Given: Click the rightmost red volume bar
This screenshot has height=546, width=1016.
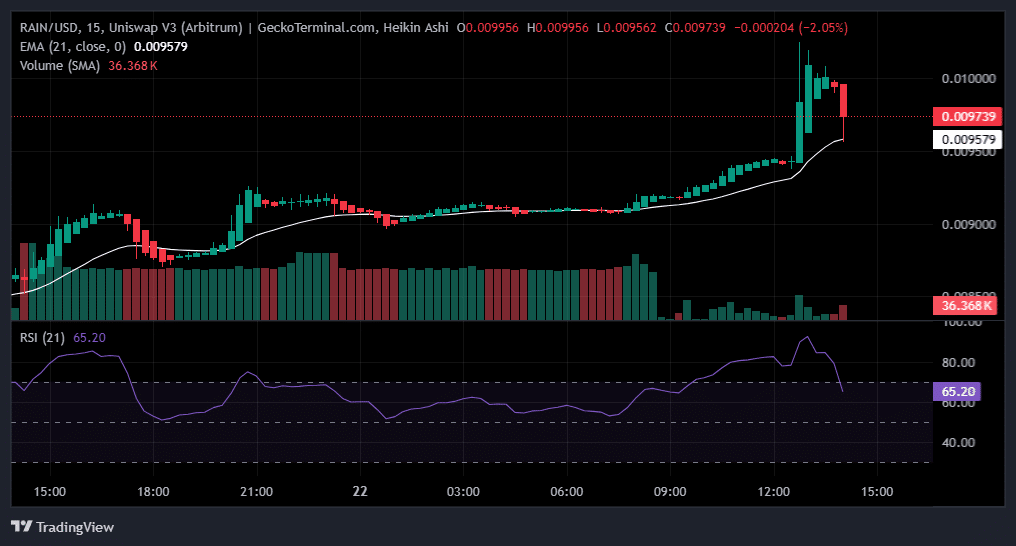Looking at the screenshot, I should click(843, 312).
